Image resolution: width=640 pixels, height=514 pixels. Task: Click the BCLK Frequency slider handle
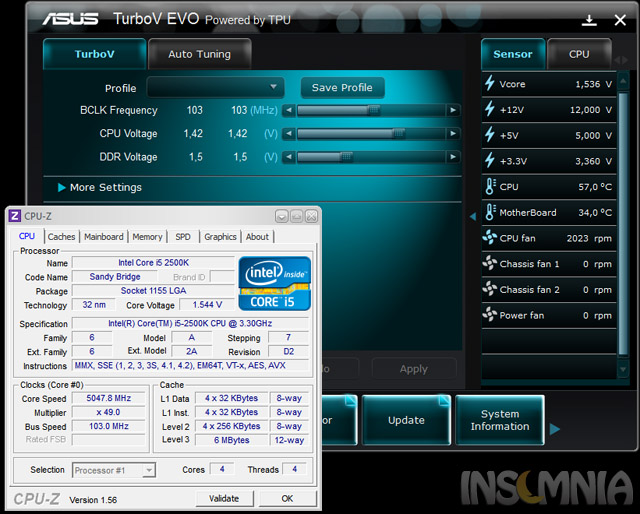pyautogui.click(x=374, y=110)
